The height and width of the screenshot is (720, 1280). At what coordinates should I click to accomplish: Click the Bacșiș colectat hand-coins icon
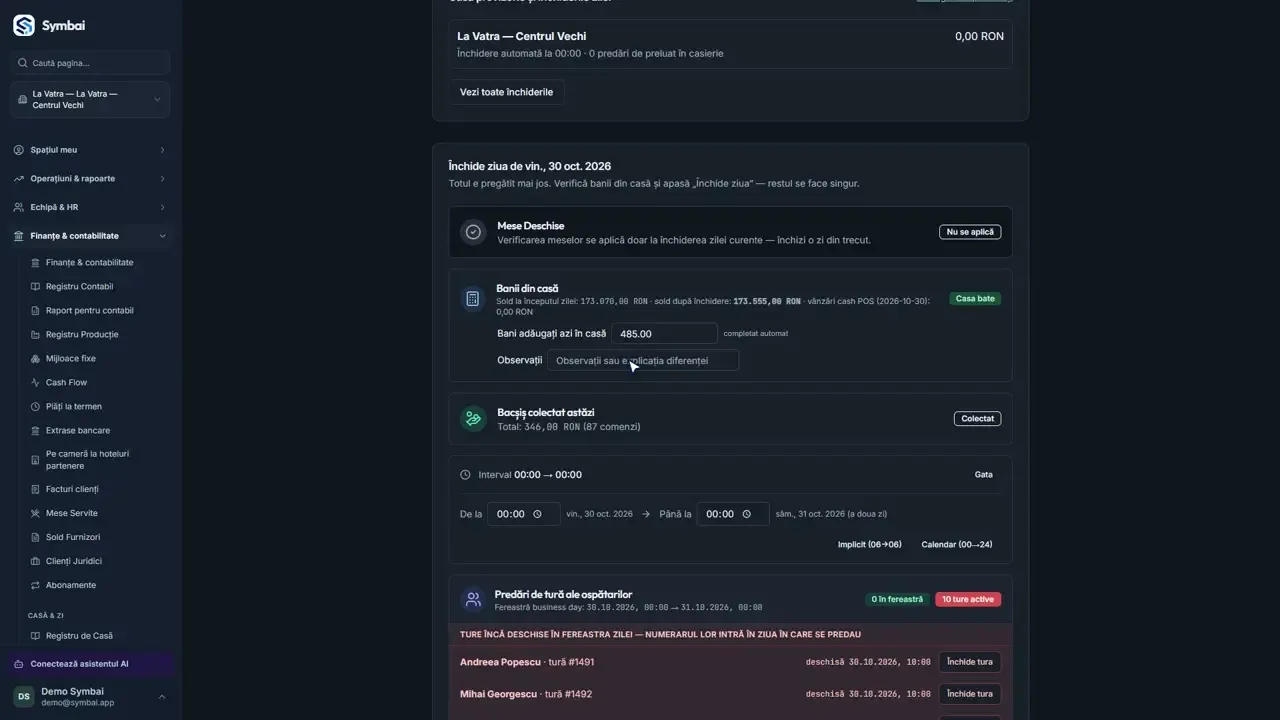tap(473, 419)
